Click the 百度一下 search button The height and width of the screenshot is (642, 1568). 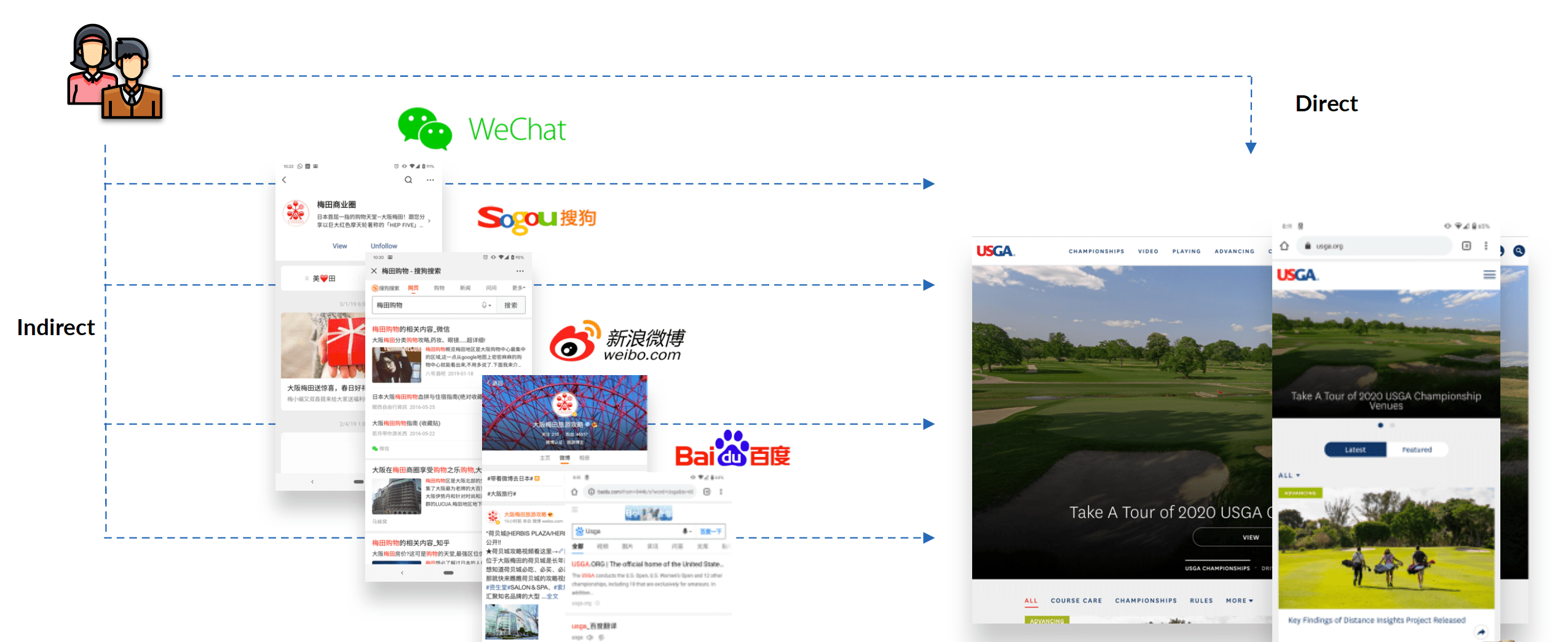[710, 531]
